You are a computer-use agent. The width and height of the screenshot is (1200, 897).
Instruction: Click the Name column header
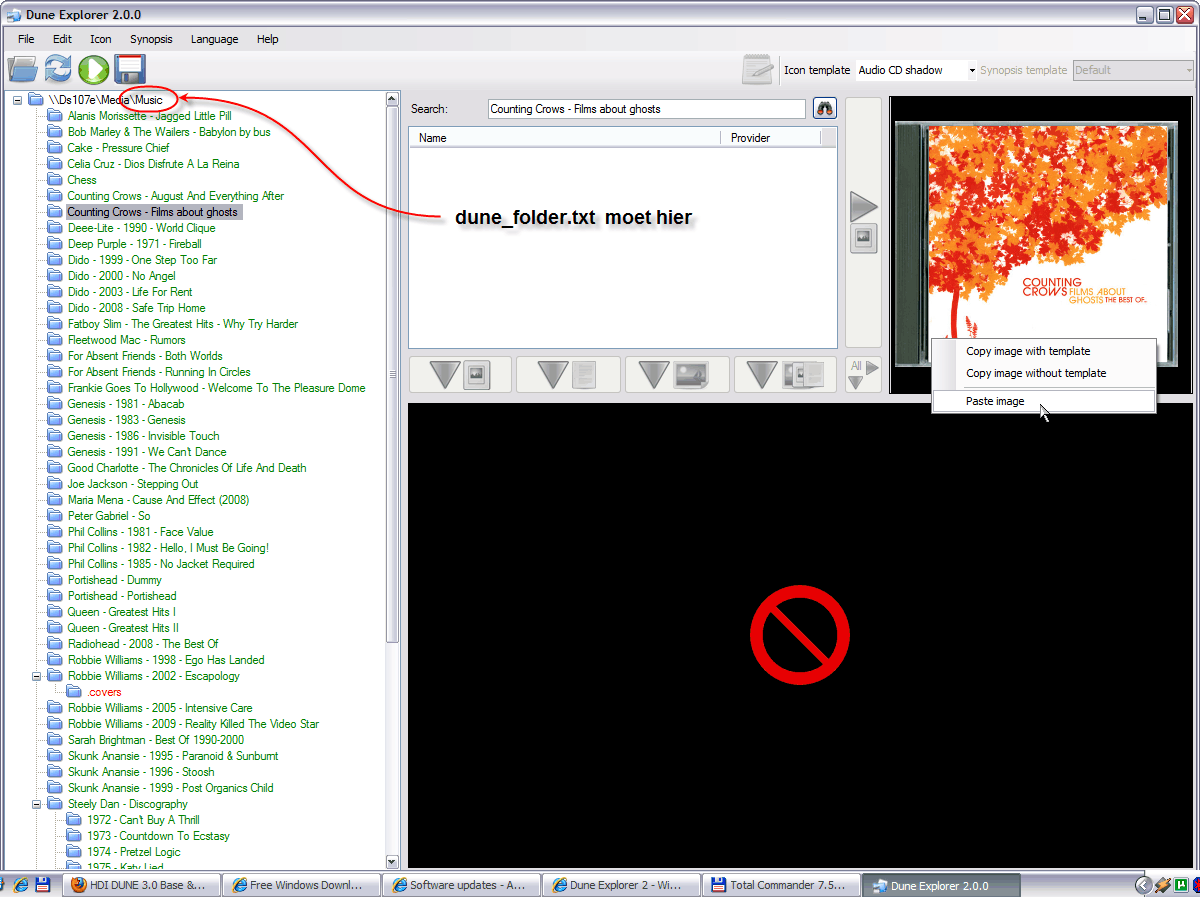[565, 138]
